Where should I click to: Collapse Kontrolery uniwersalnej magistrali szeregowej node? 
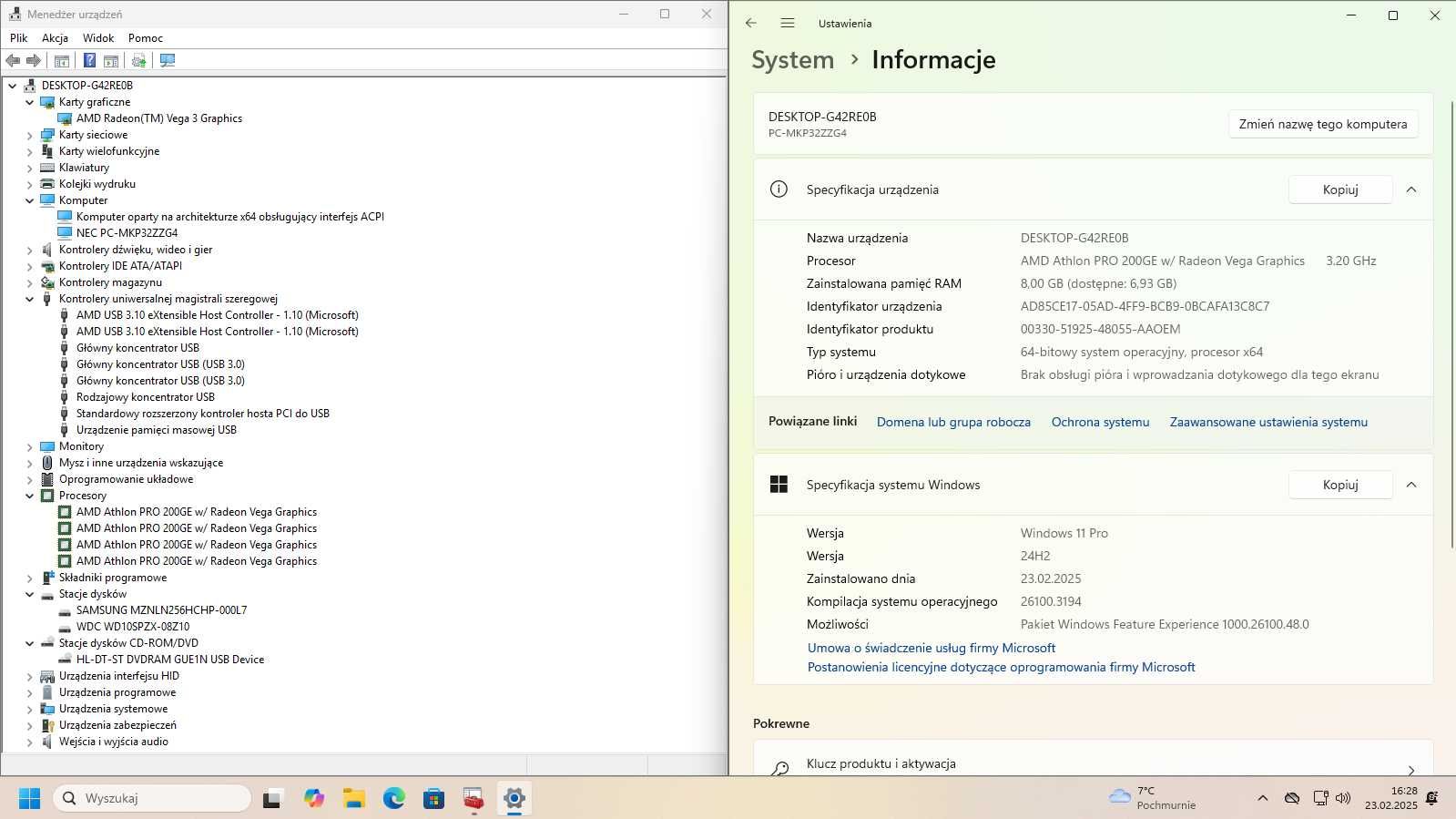pos(30,299)
